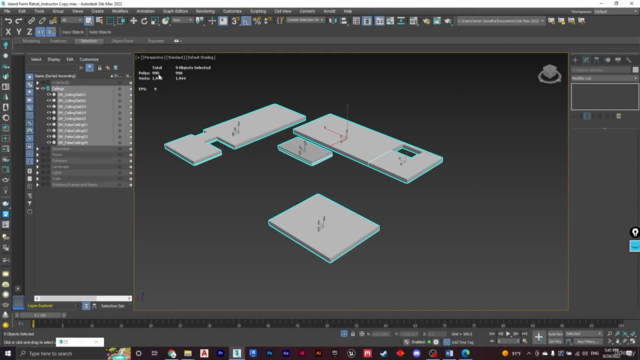Click the Undo arrow icon
Screen dimensions: 640x360
(8, 21)
